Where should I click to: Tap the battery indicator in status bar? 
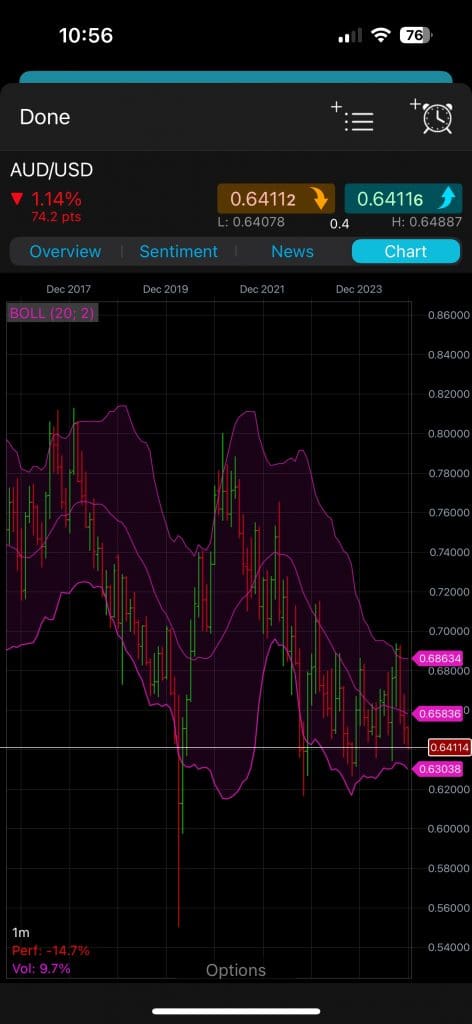(x=417, y=35)
